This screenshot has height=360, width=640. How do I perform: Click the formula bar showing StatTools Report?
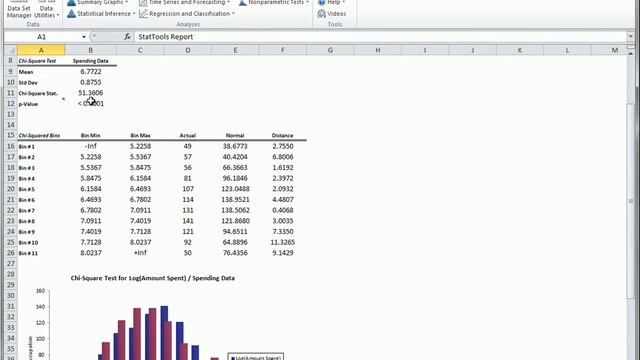pos(380,37)
